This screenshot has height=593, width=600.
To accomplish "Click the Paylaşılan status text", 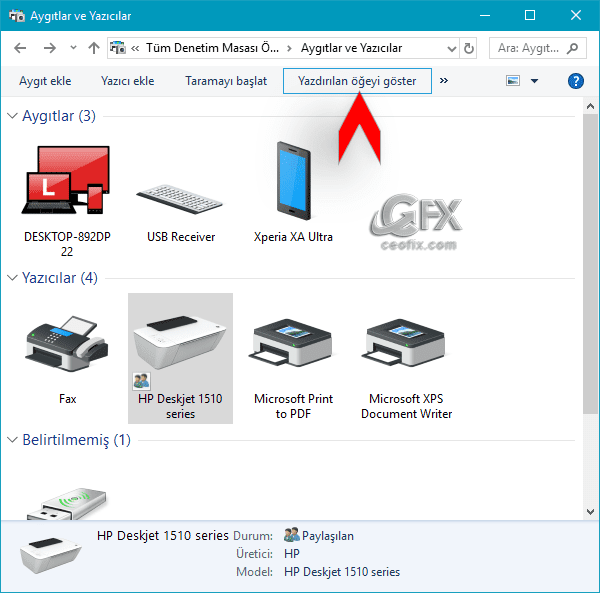I will coord(328,536).
